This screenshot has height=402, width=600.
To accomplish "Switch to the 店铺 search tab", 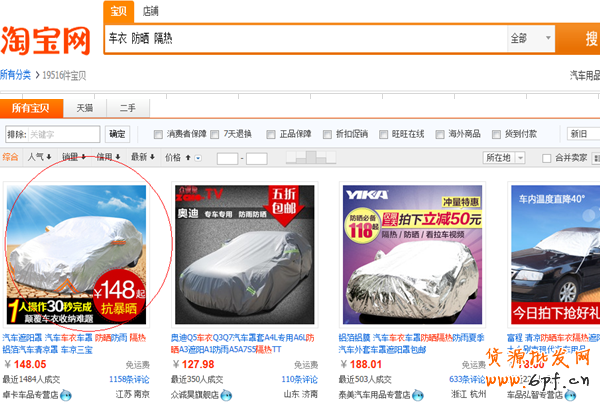I will click(150, 12).
